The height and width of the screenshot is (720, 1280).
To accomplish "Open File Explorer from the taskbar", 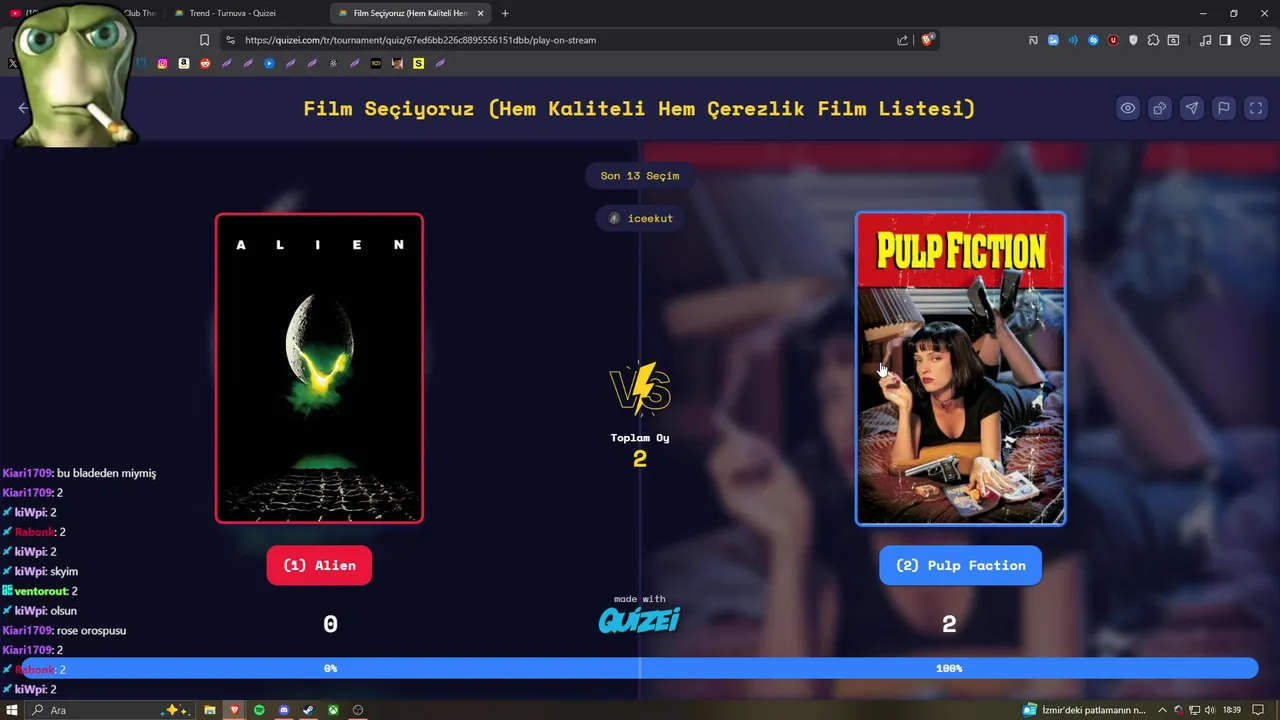I will [x=210, y=710].
